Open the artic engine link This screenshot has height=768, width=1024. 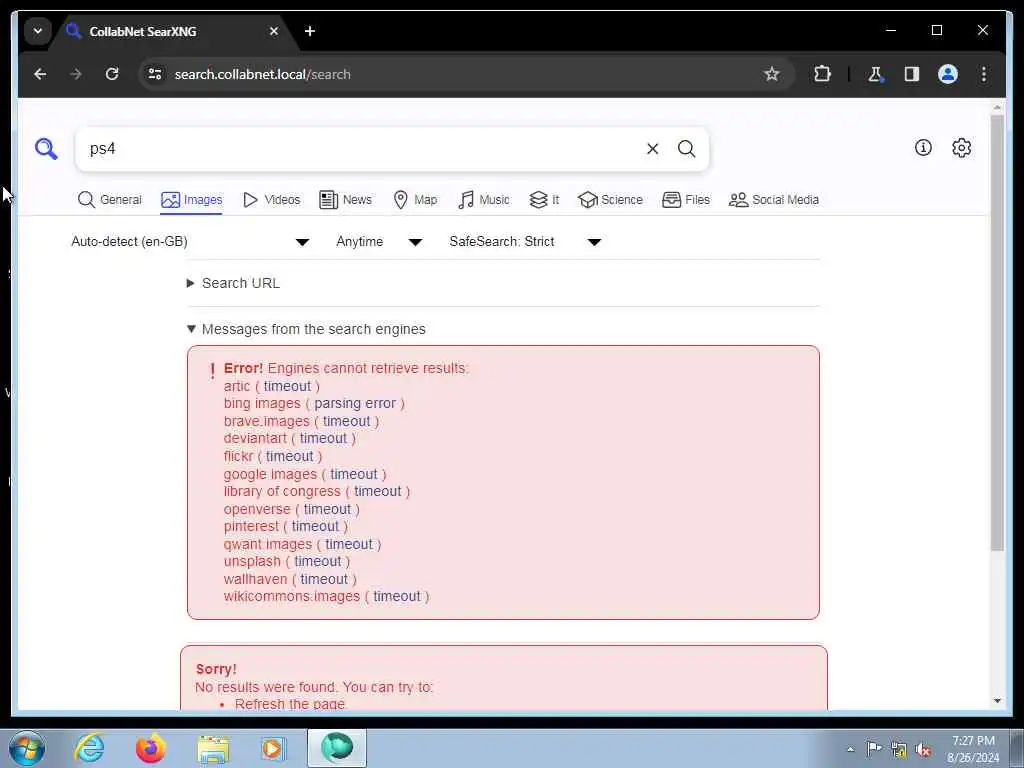point(236,386)
